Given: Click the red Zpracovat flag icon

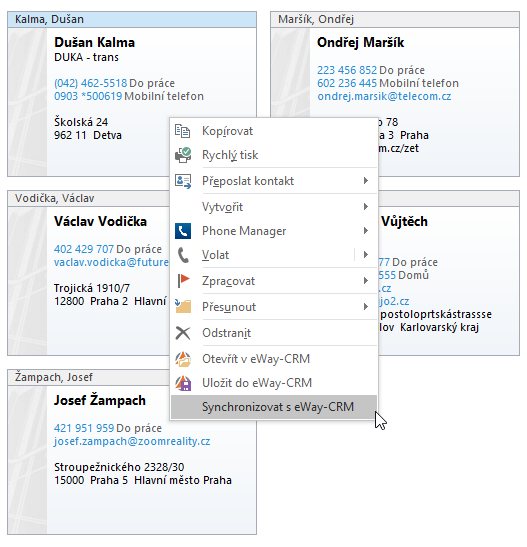Looking at the screenshot, I should (x=183, y=281).
